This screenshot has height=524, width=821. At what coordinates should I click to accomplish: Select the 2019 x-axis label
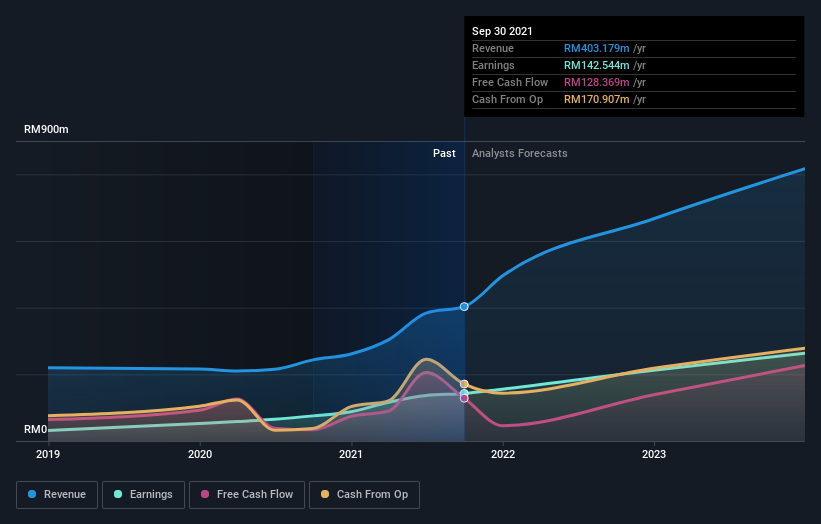(48, 454)
